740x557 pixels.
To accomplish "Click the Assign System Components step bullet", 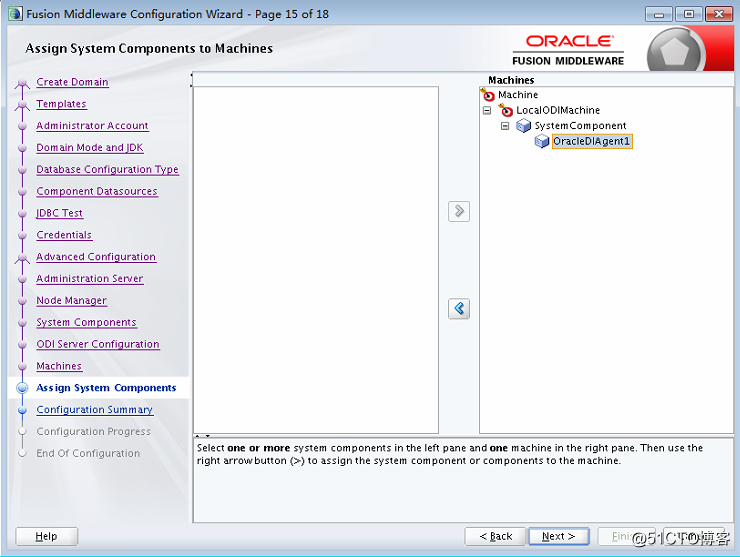I will pos(22,388).
